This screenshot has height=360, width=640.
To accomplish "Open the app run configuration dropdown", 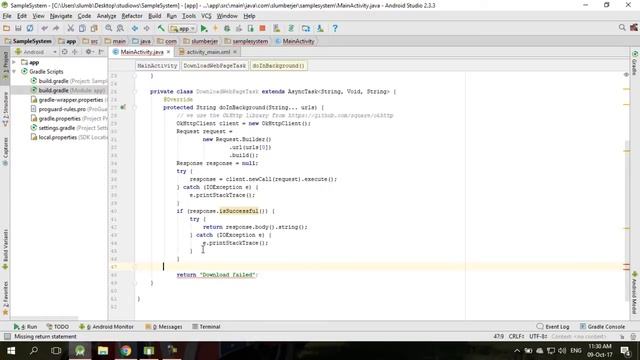I will pos(183,29).
